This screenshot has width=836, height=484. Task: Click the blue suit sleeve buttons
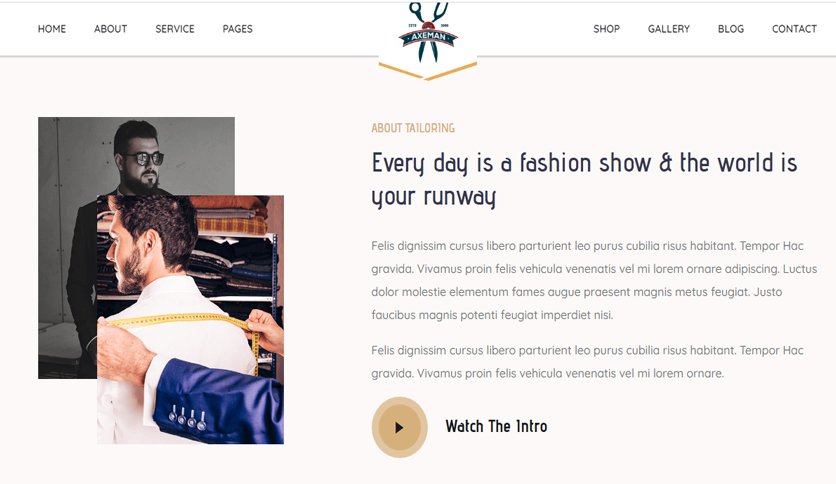[187, 418]
